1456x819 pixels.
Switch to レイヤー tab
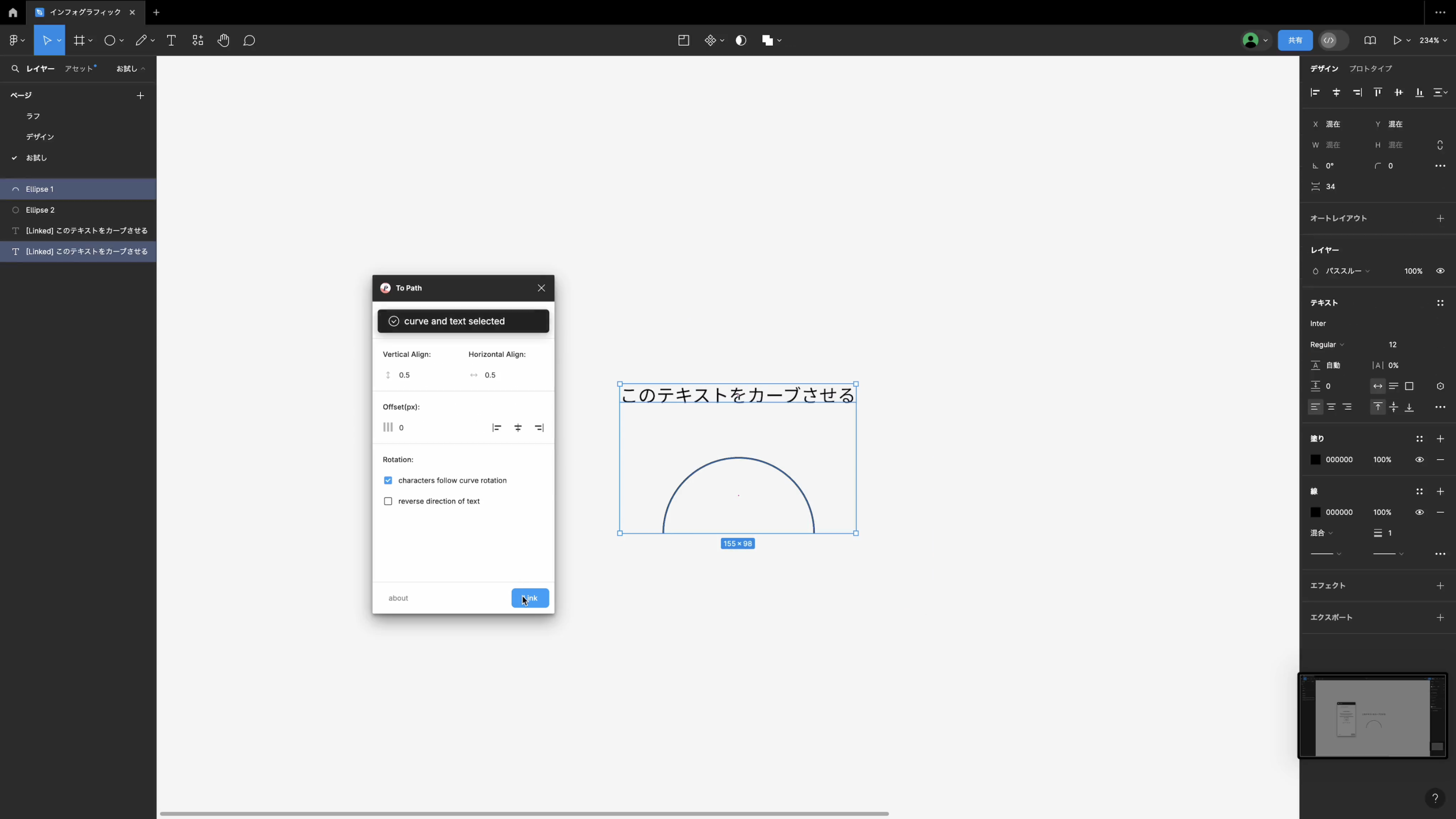coord(41,69)
